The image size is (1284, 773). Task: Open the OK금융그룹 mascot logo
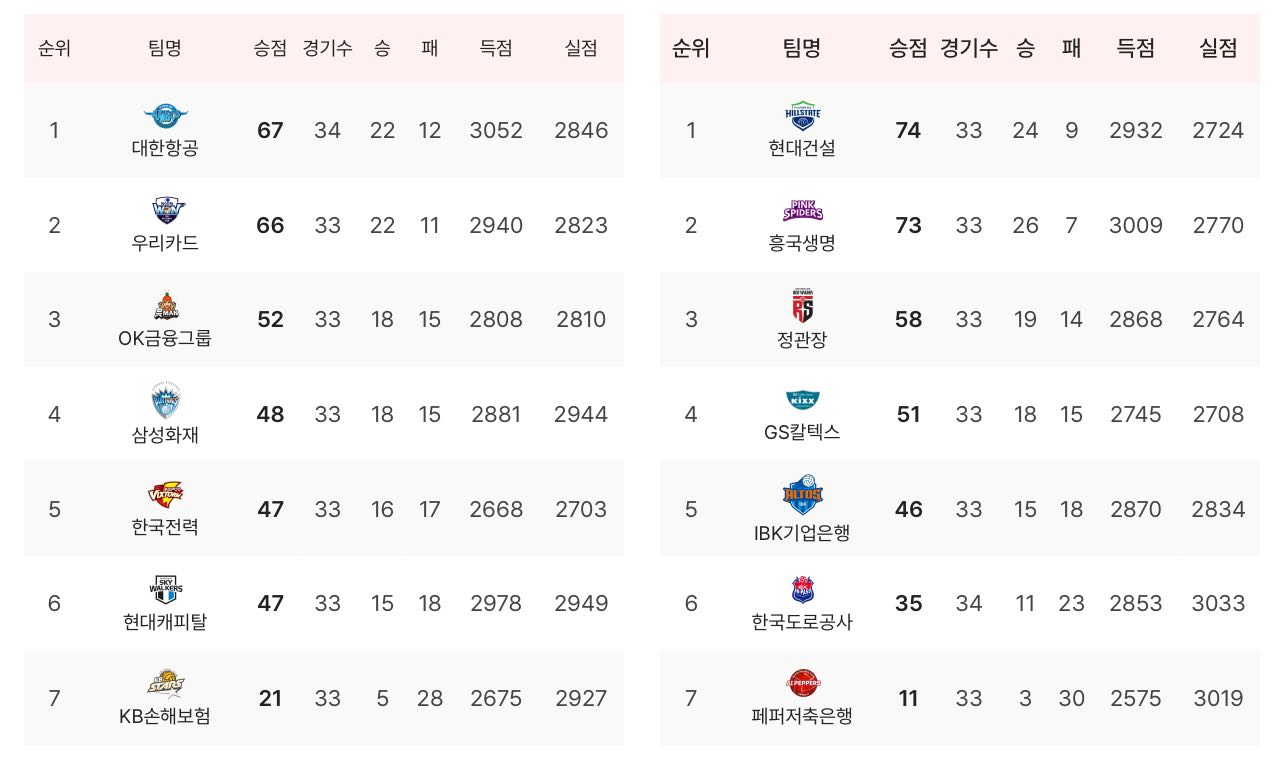pyautogui.click(x=165, y=306)
